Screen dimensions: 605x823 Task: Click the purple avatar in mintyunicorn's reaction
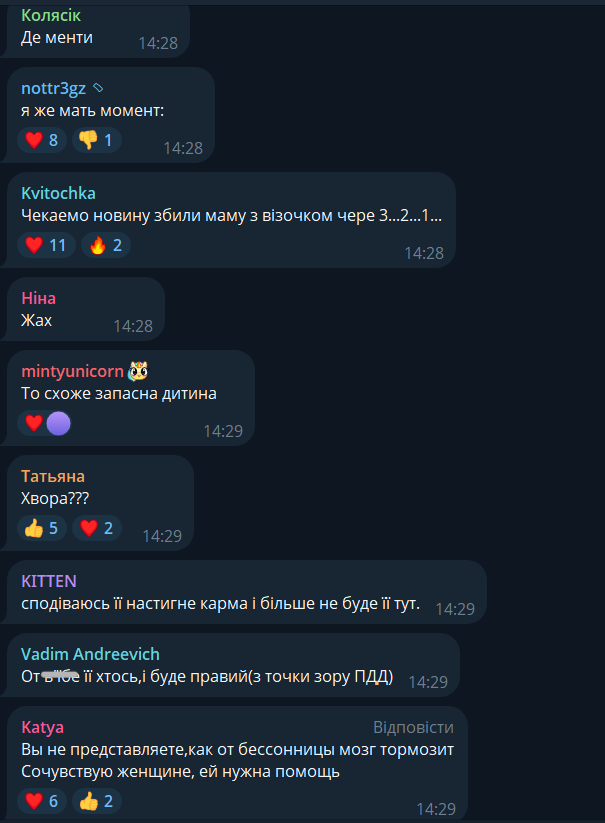coord(58,424)
